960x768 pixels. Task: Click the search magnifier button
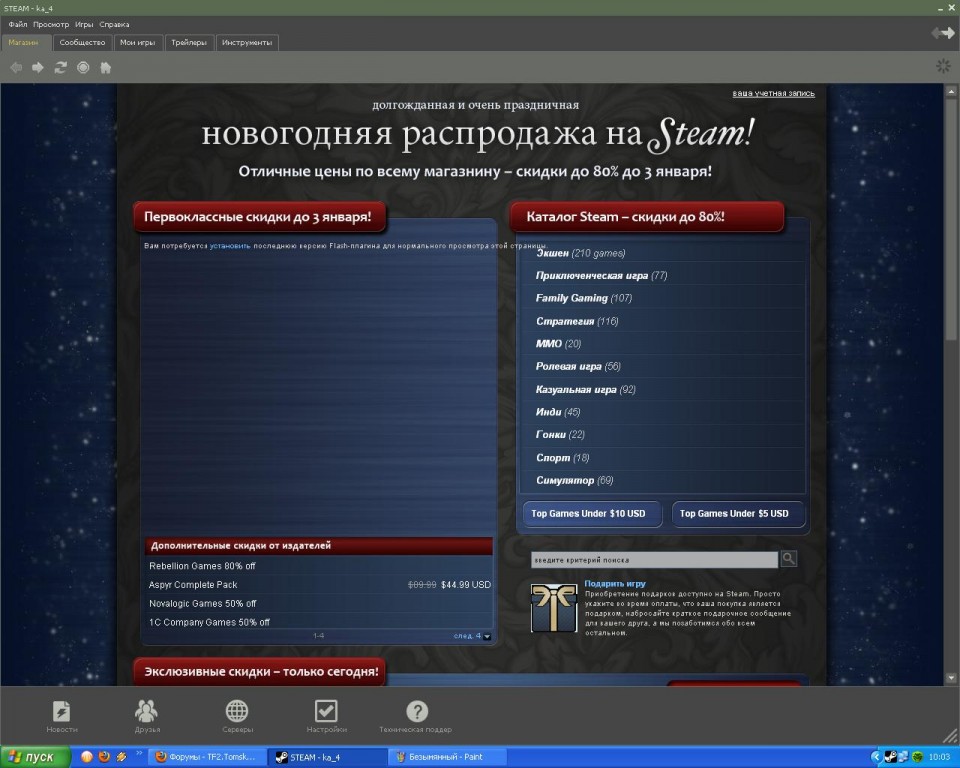(x=789, y=559)
